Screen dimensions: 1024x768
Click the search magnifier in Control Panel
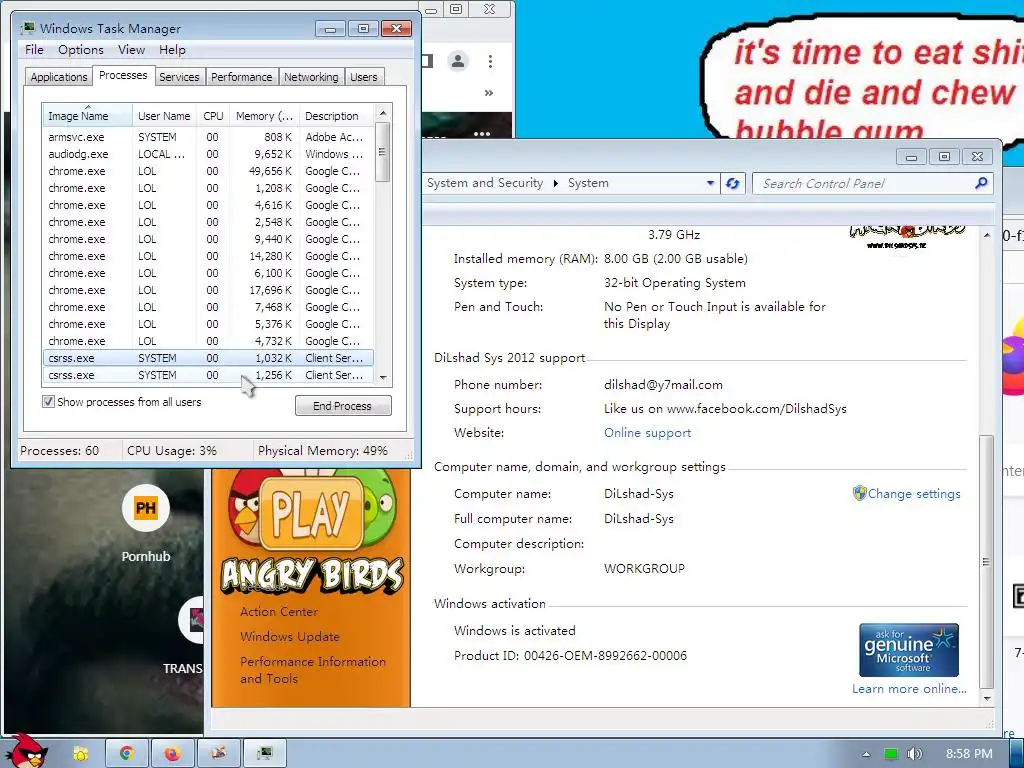(x=981, y=184)
